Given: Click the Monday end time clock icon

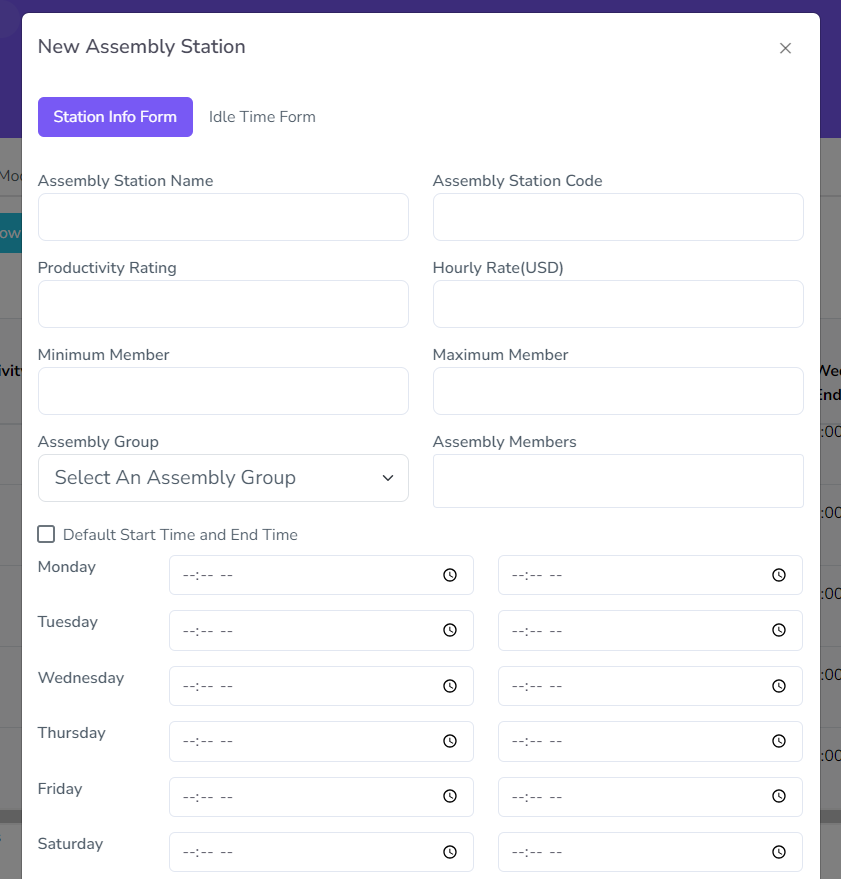Looking at the screenshot, I should point(779,575).
